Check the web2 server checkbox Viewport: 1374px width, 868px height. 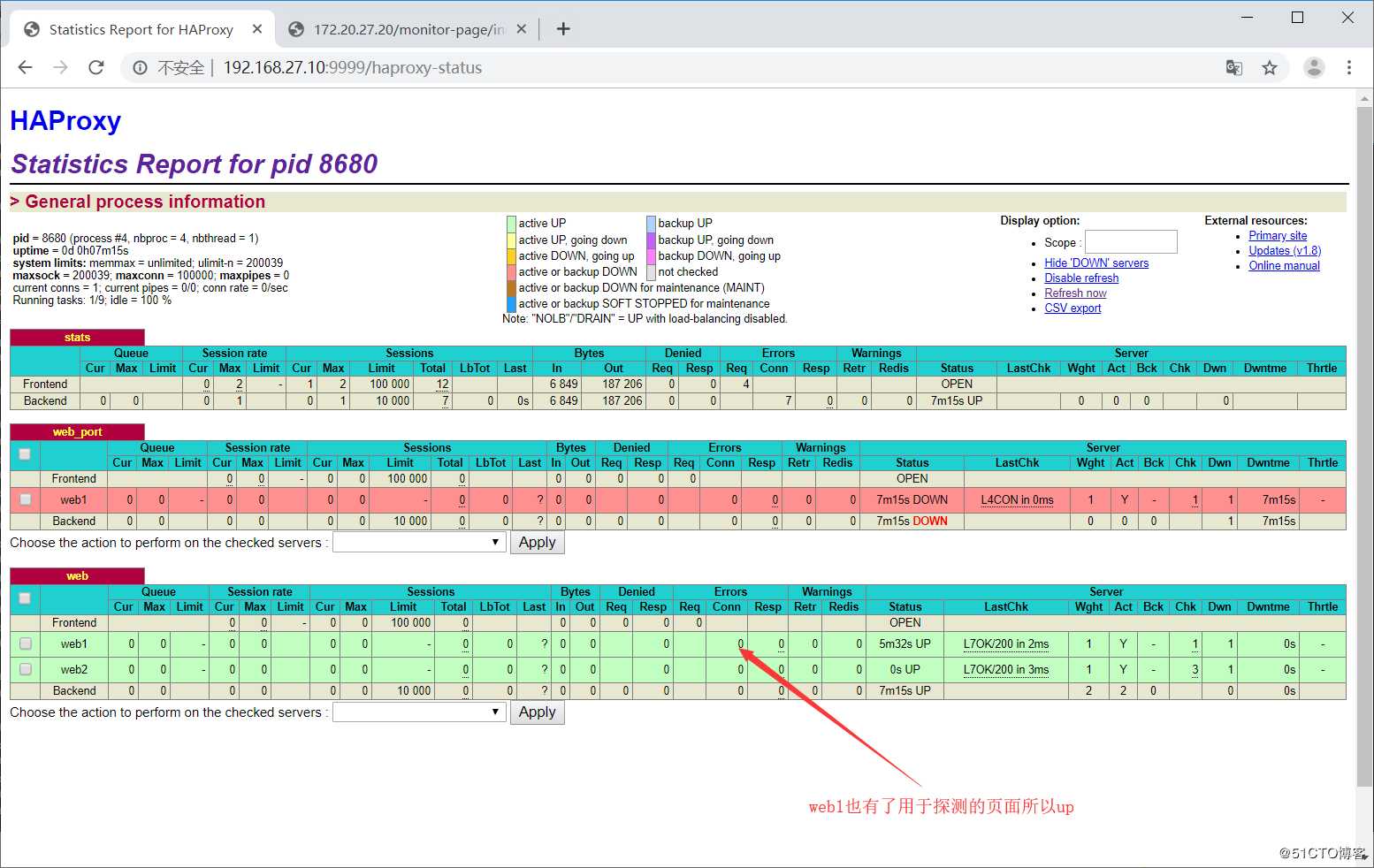[x=26, y=669]
